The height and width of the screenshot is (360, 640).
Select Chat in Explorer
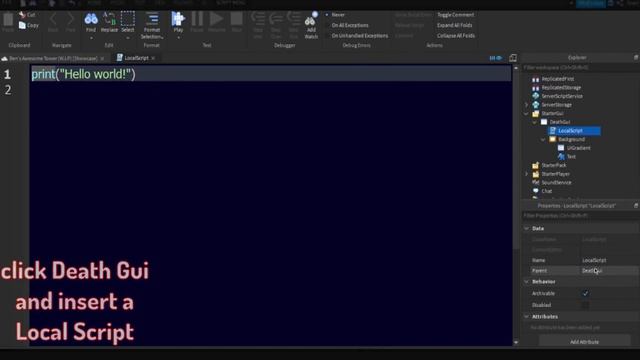coord(547,191)
